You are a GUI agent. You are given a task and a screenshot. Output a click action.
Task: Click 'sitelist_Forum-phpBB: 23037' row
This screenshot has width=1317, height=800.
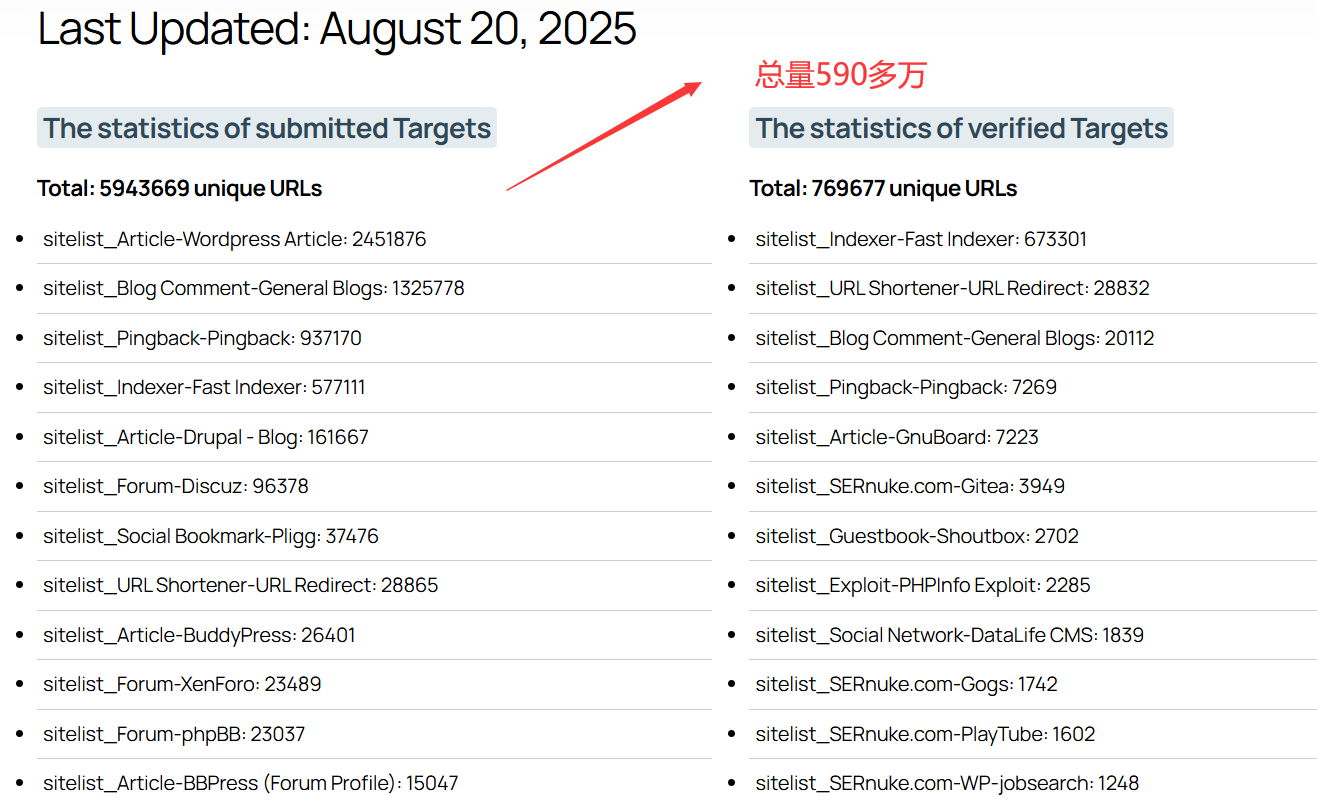[x=374, y=734]
